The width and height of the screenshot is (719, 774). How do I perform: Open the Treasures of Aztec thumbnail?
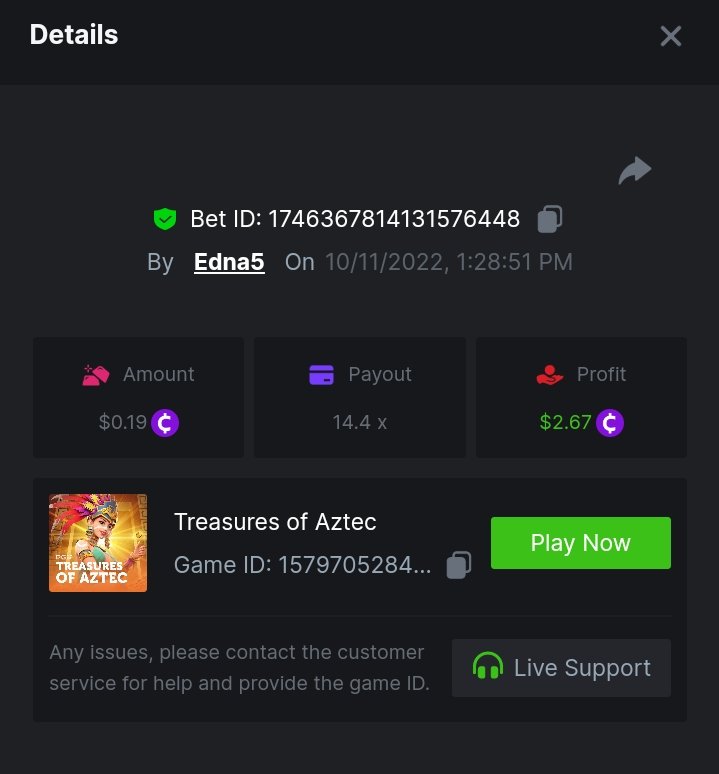coord(98,543)
